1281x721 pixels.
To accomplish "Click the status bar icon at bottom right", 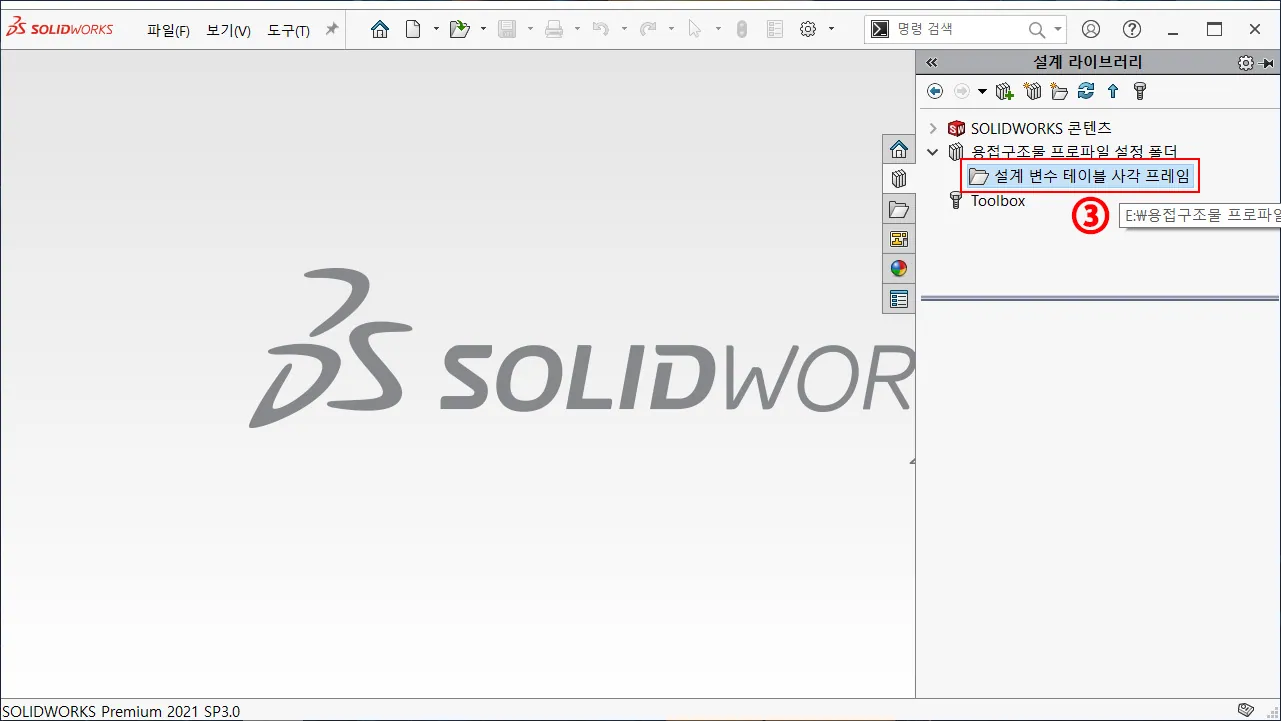I will 1245,710.
